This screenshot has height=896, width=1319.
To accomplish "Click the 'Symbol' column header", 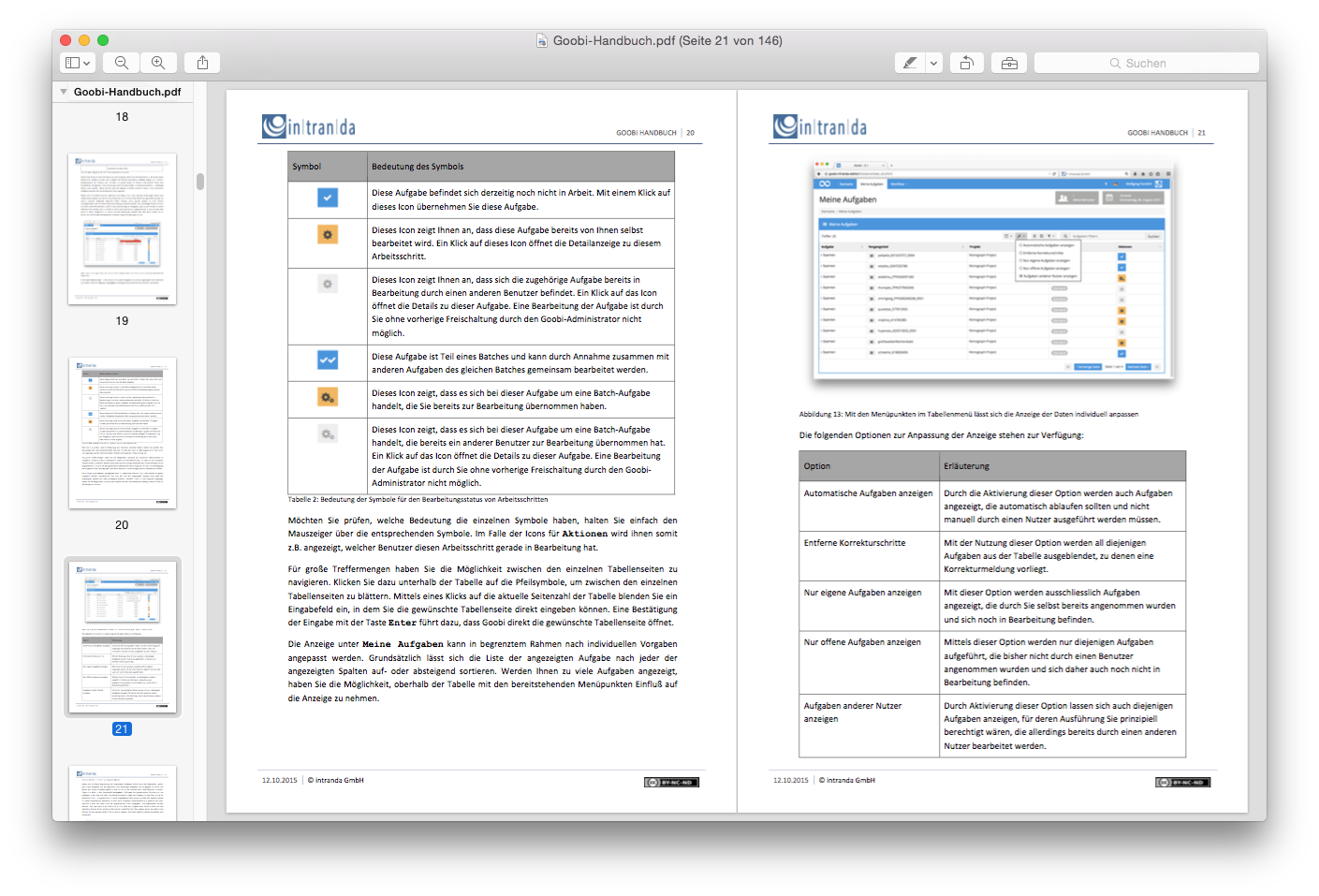I will pos(328,167).
